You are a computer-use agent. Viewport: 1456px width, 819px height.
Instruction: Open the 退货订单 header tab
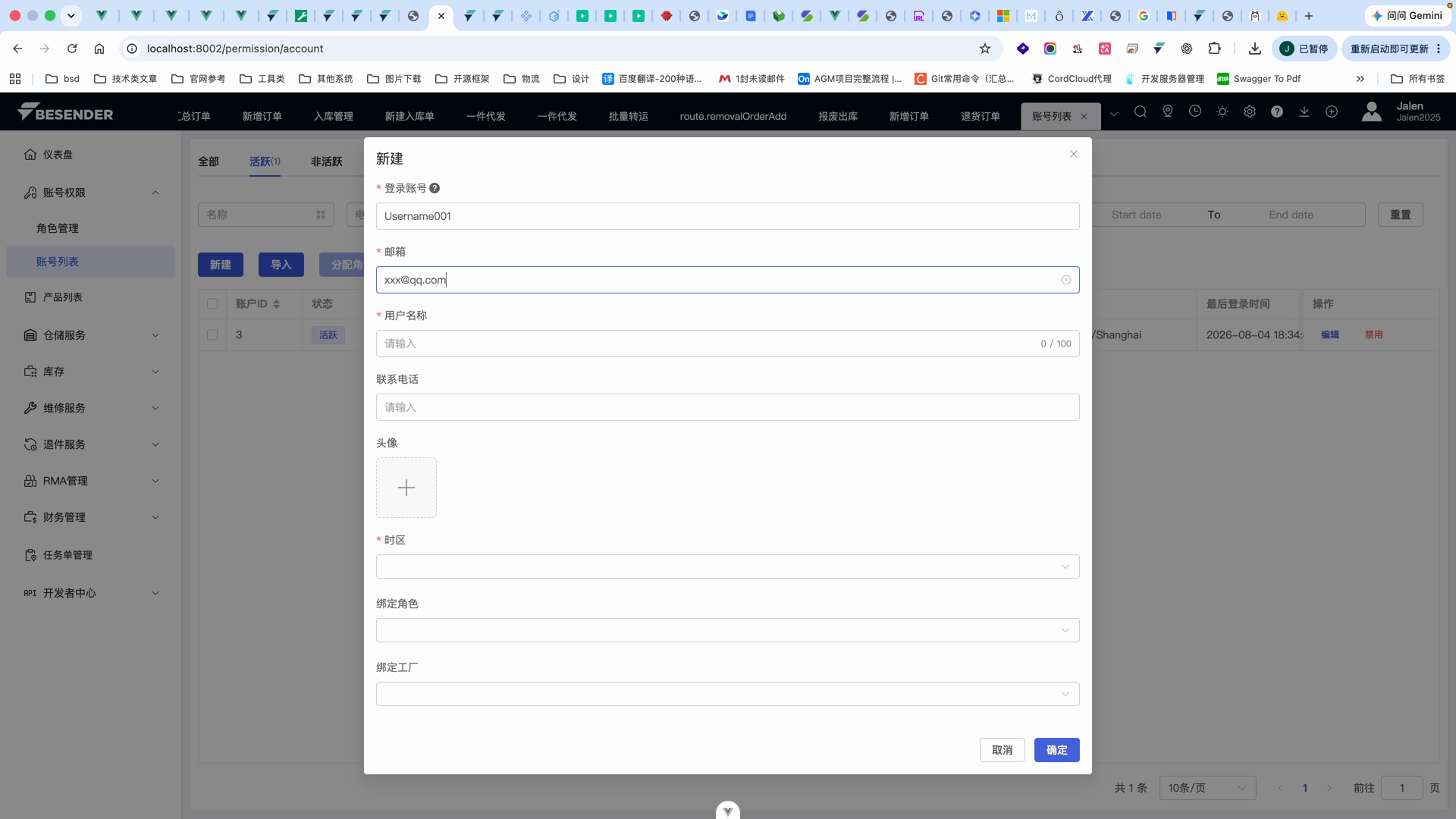pos(981,117)
